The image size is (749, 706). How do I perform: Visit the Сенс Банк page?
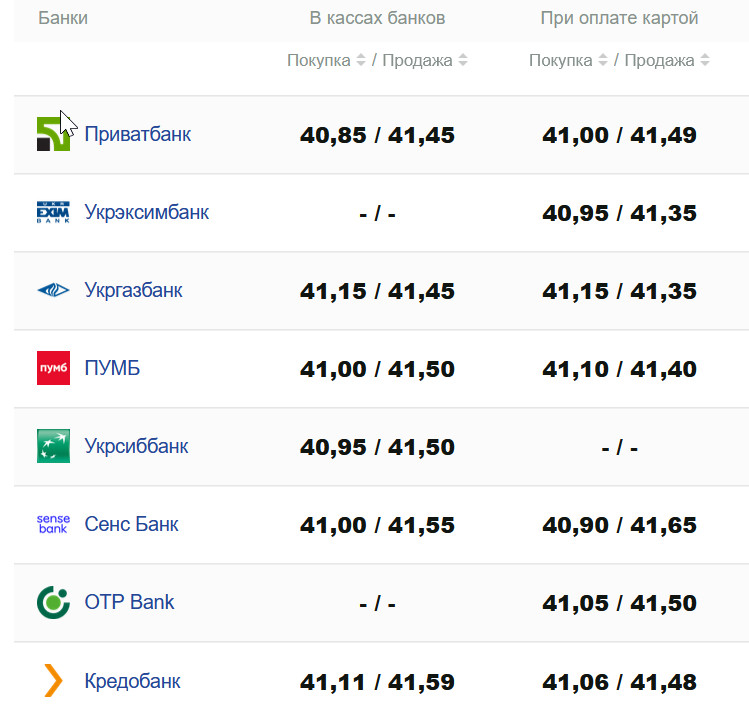coord(132,524)
